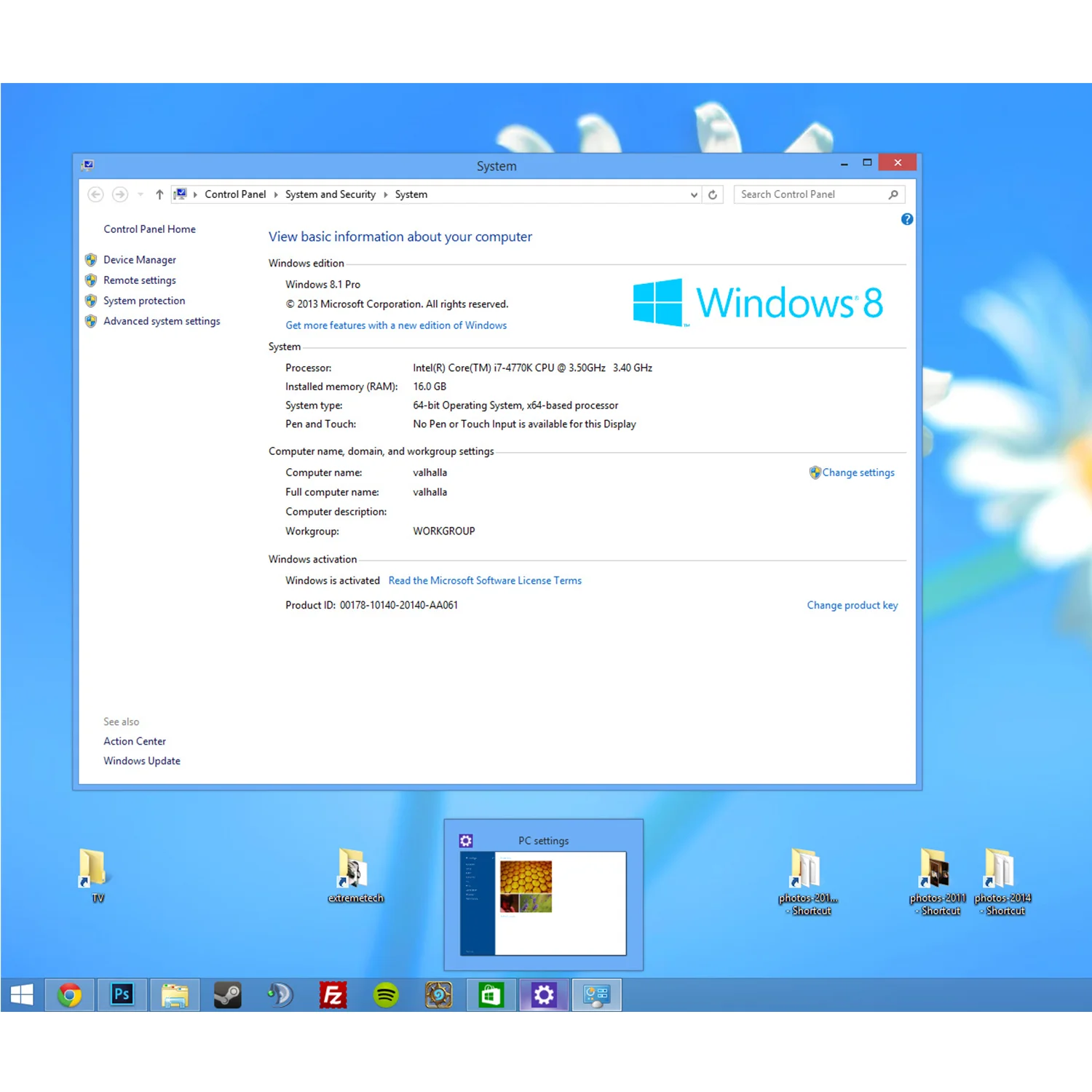Go to System and Security breadcrumb
Screen dimensions: 1092x1092
[x=331, y=194]
